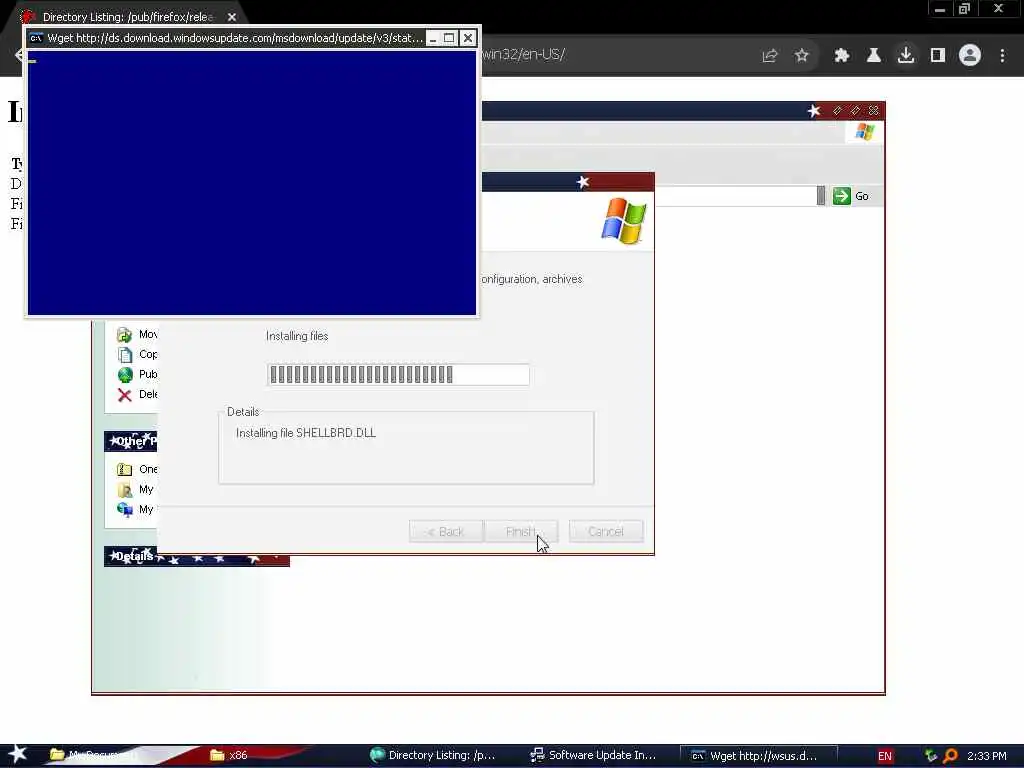This screenshot has height=768, width=1024.
Task: Close the Wget console window
Action: (468, 38)
